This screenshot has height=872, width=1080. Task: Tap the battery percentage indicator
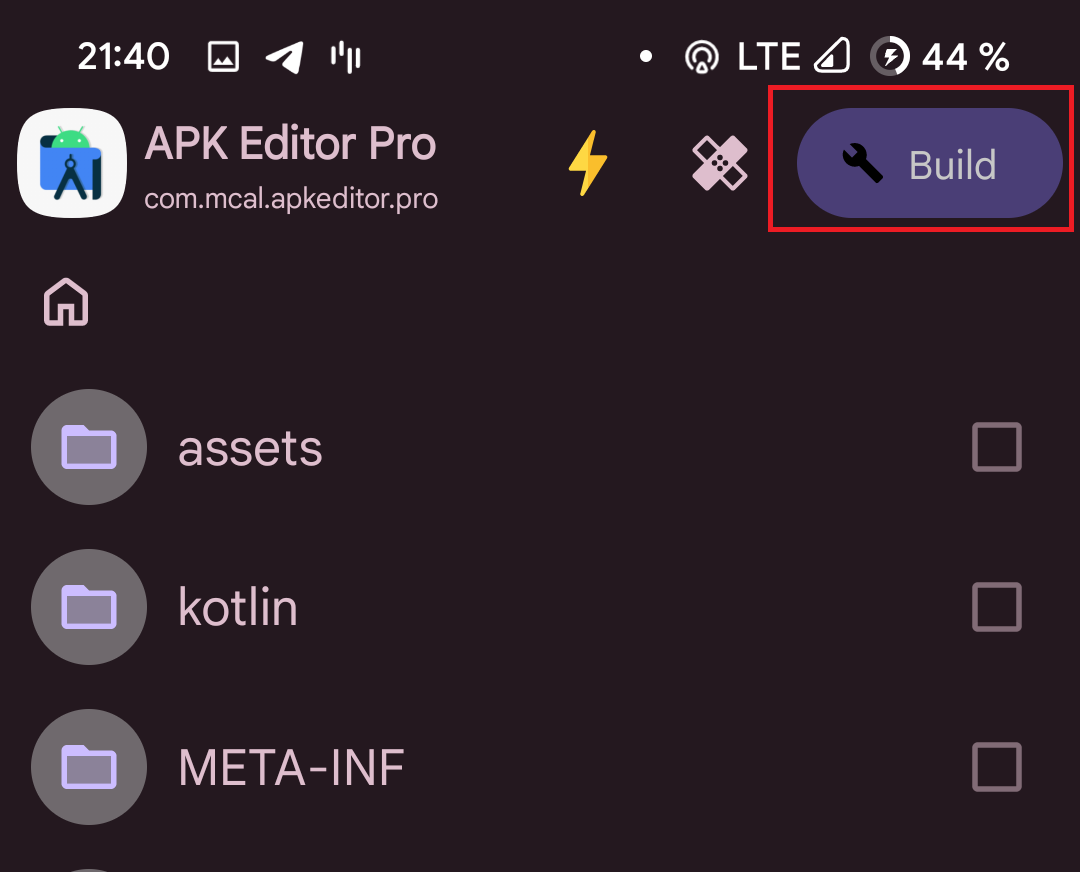[x=965, y=56]
